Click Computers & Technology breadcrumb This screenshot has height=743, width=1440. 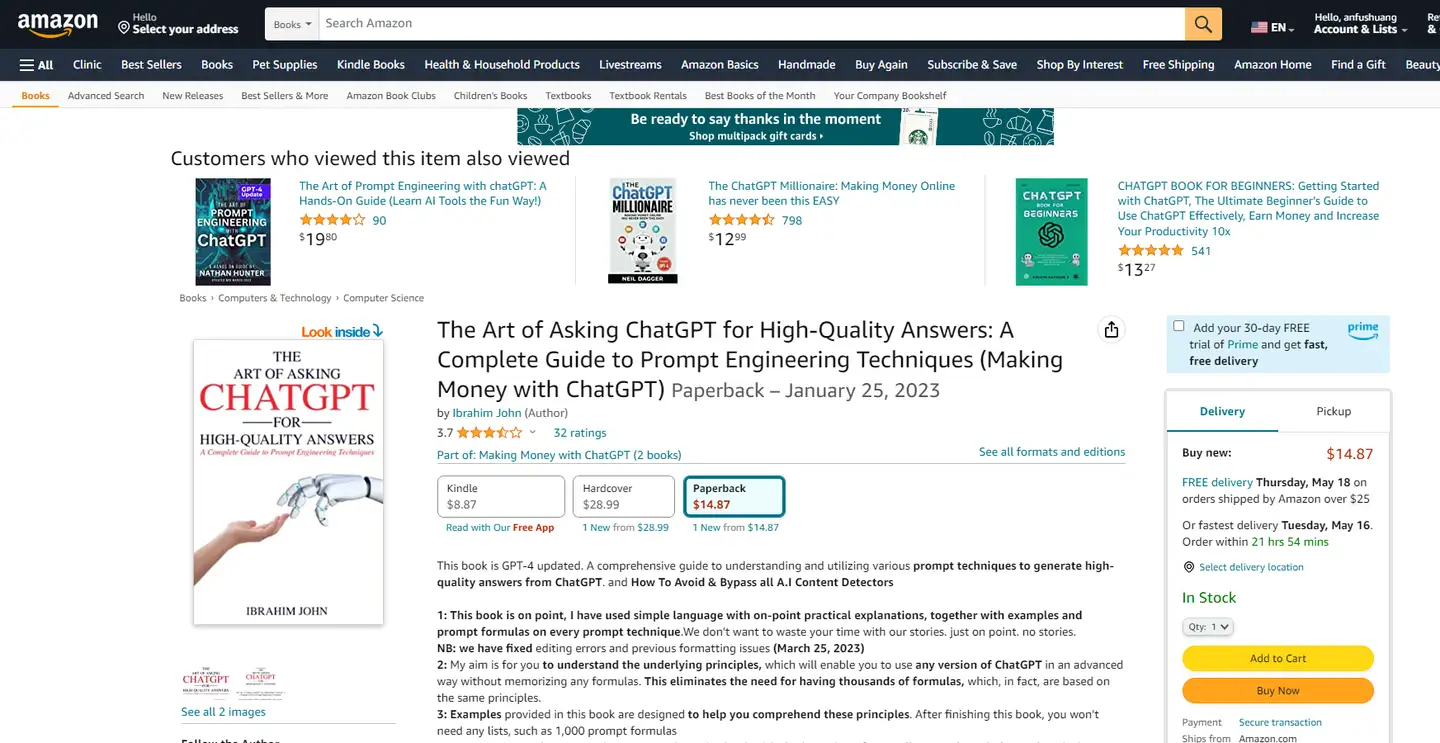[275, 298]
